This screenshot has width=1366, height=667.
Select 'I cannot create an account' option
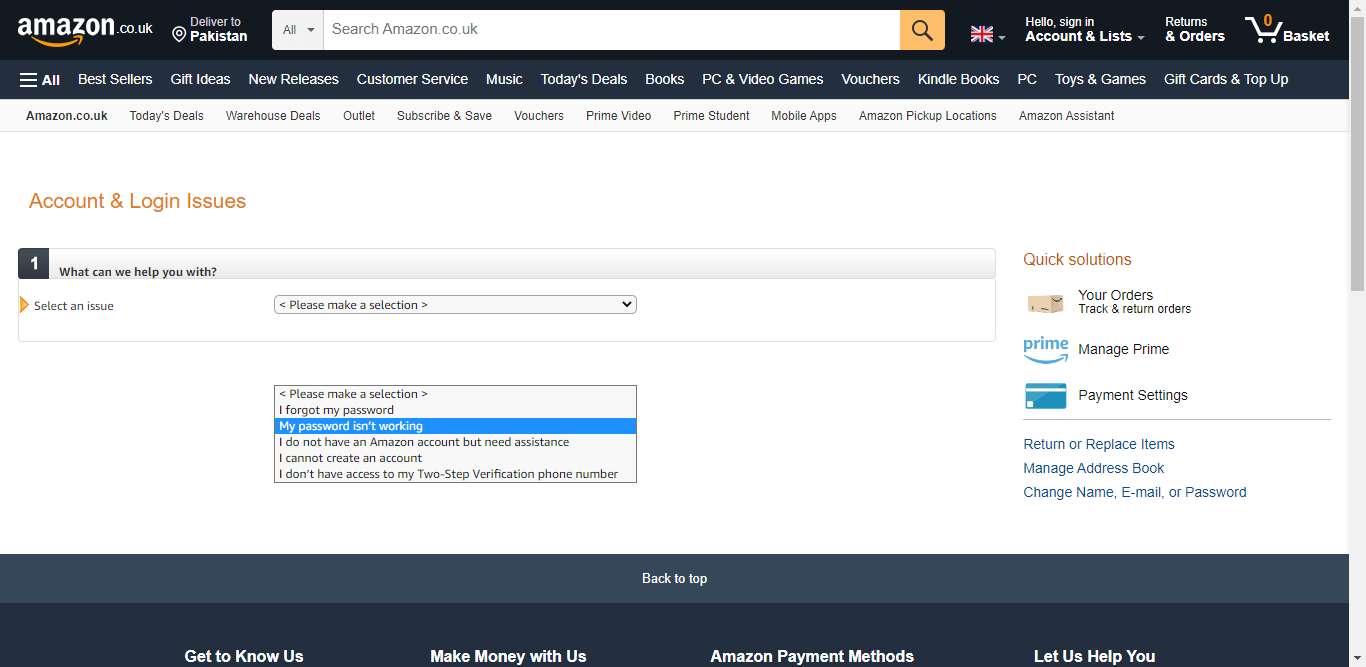(455, 458)
